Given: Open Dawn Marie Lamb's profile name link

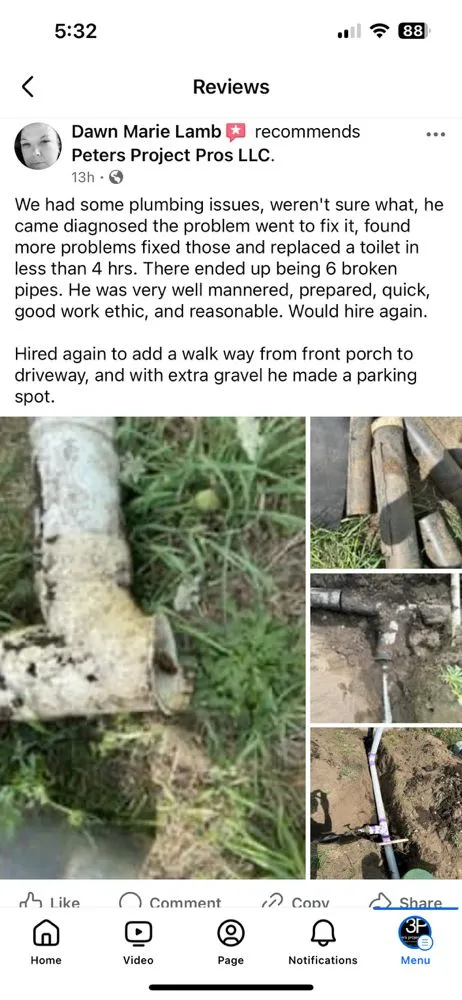Looking at the screenshot, I should pos(146,132).
